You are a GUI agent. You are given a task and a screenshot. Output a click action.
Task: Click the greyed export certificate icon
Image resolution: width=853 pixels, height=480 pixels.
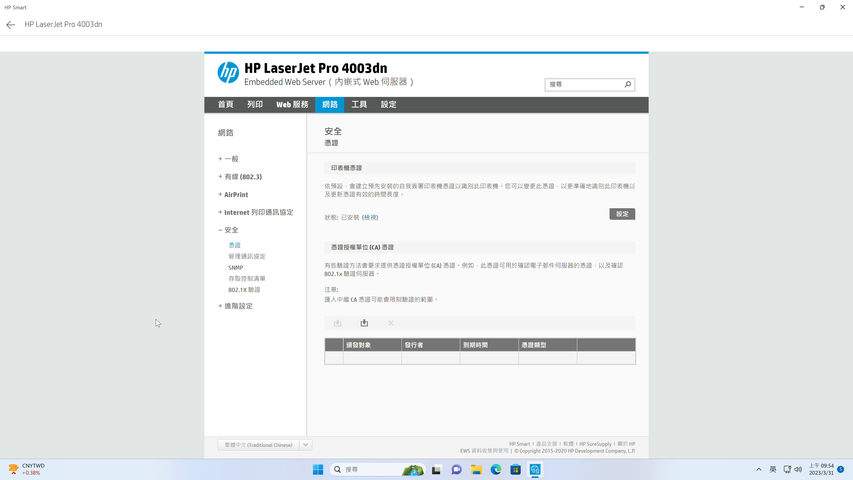(x=337, y=323)
